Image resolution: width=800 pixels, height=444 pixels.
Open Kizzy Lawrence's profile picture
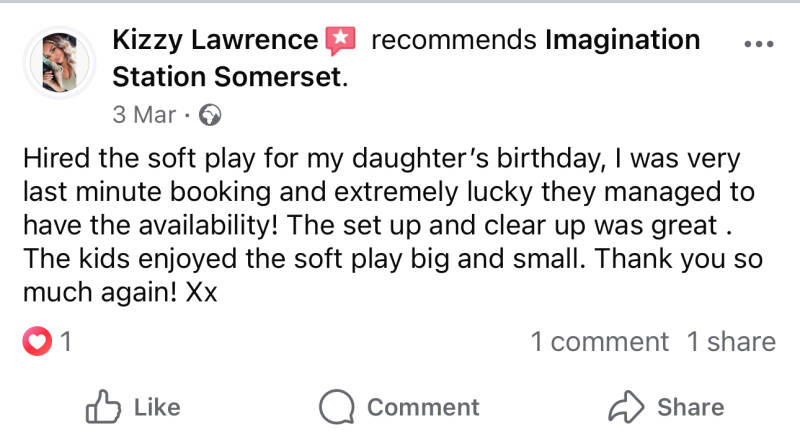pos(59,62)
